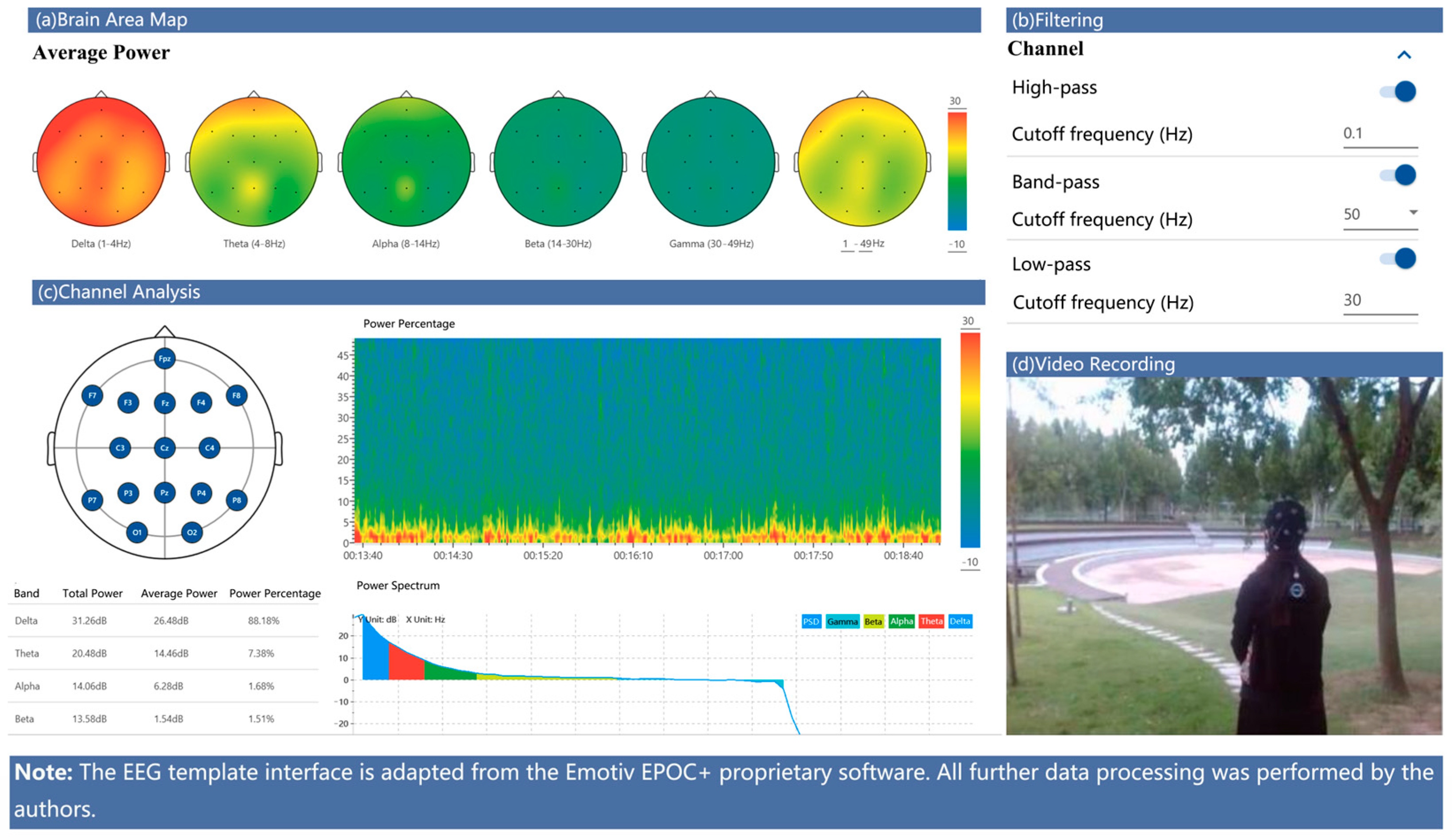The width and height of the screenshot is (1452, 840).
Task: Select the Fpz electrode on head map
Action: point(165,358)
